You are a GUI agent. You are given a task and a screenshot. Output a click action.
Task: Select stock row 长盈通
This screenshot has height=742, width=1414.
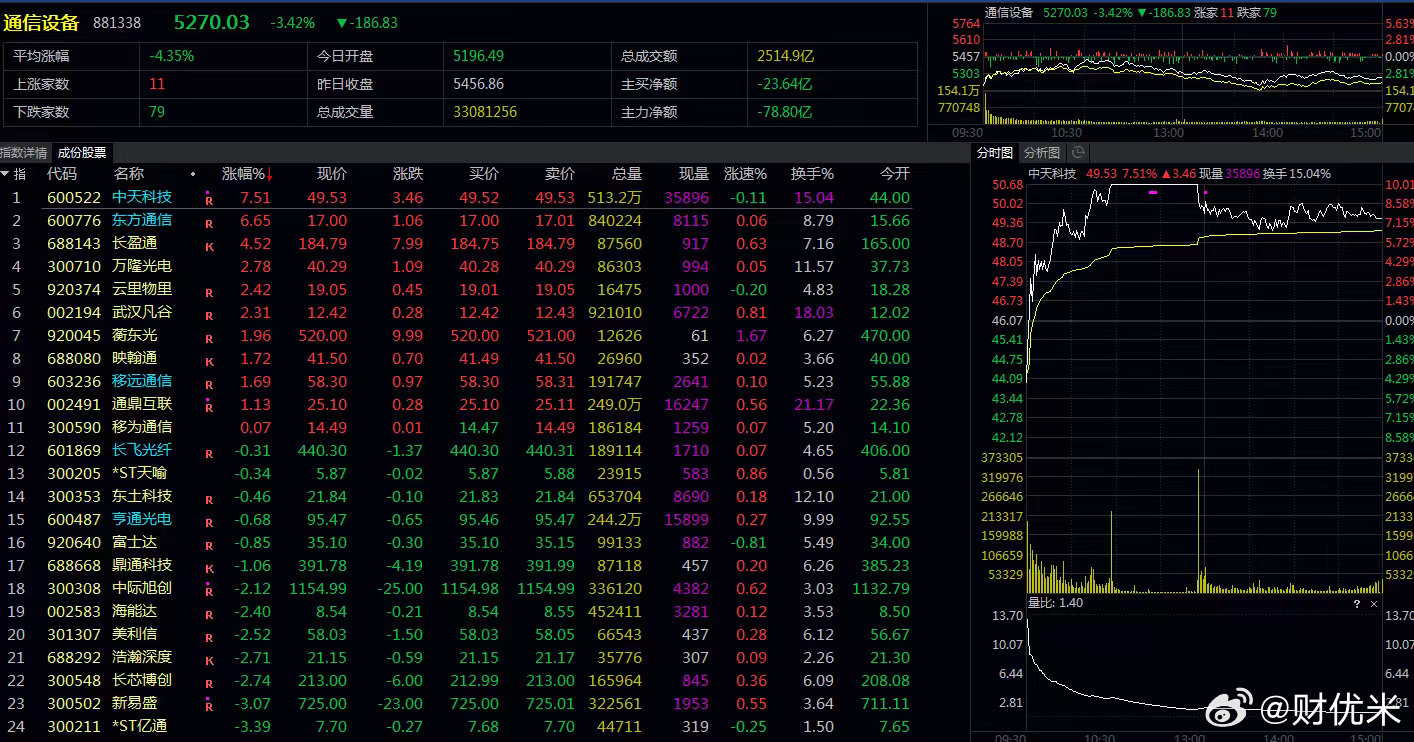point(456,244)
